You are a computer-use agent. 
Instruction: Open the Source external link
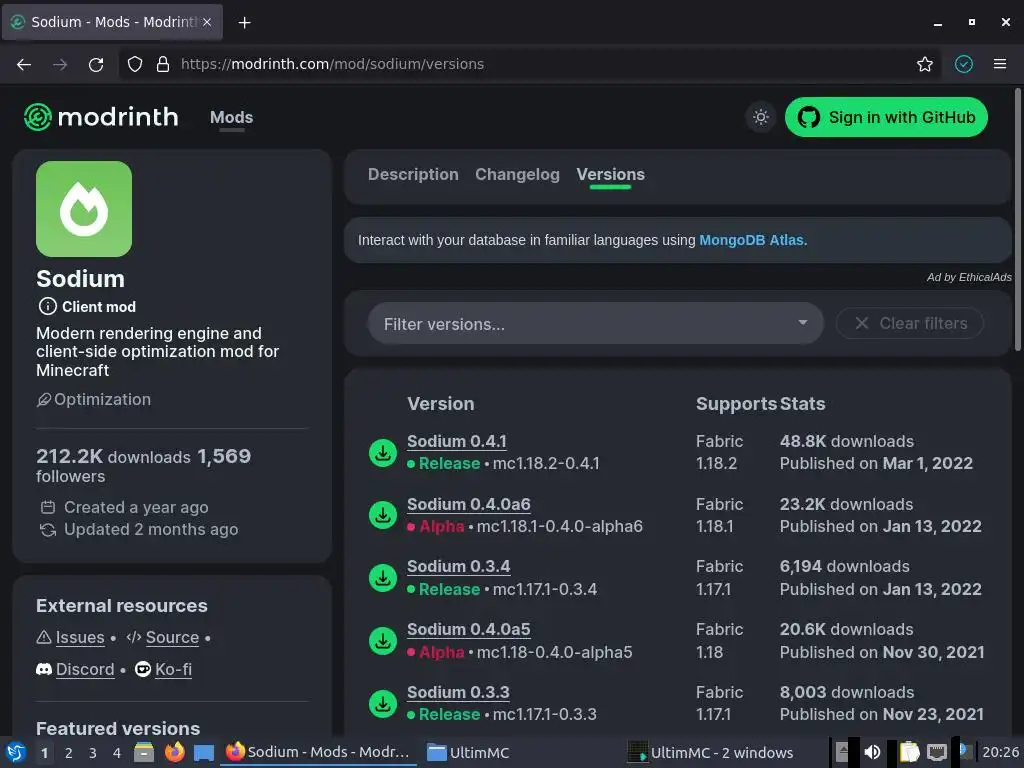172,637
